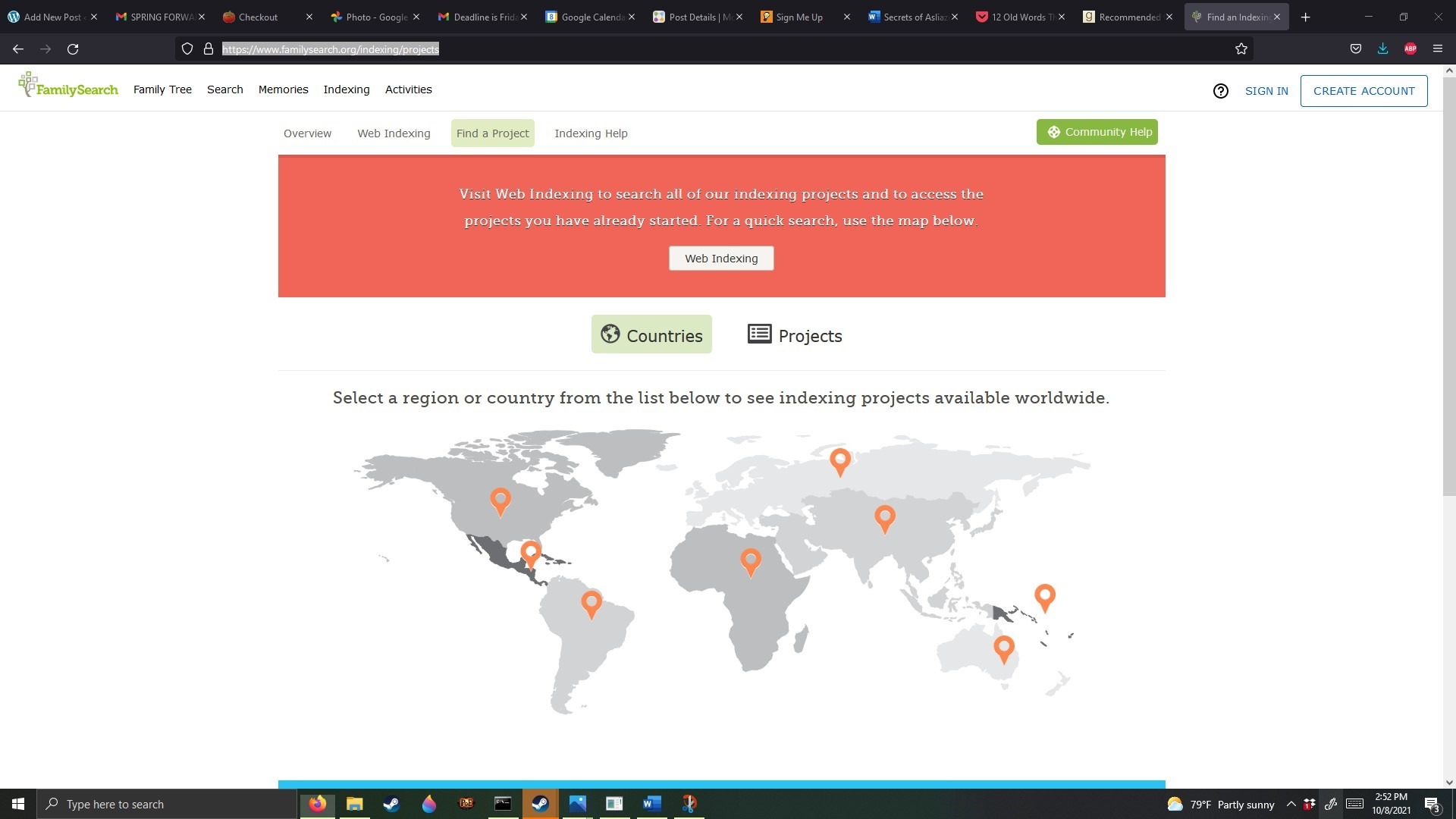This screenshot has height=819, width=1456.
Task: Show hidden system tray icons
Action: 1291,804
